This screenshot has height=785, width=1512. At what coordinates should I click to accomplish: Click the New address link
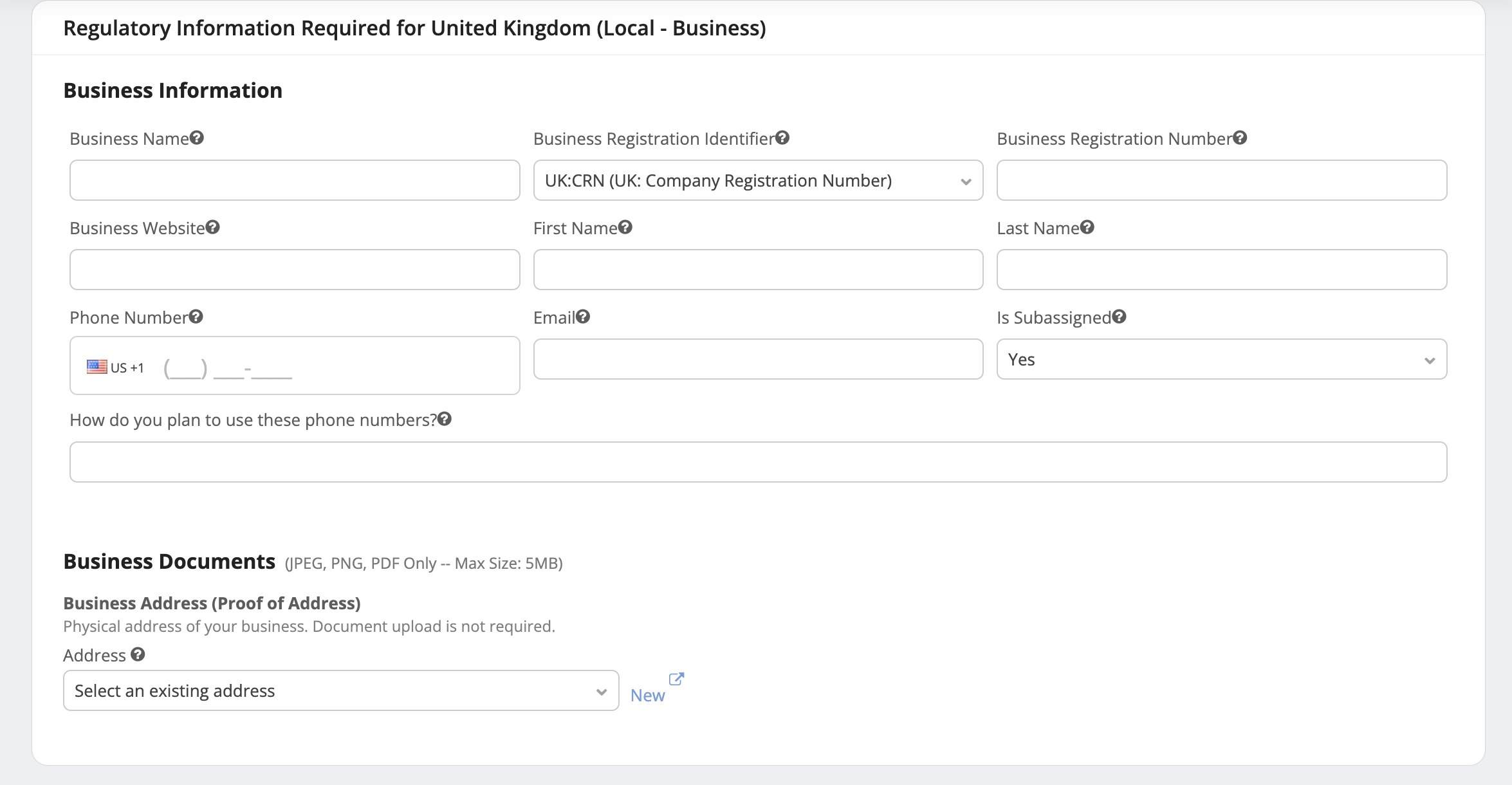(x=647, y=696)
